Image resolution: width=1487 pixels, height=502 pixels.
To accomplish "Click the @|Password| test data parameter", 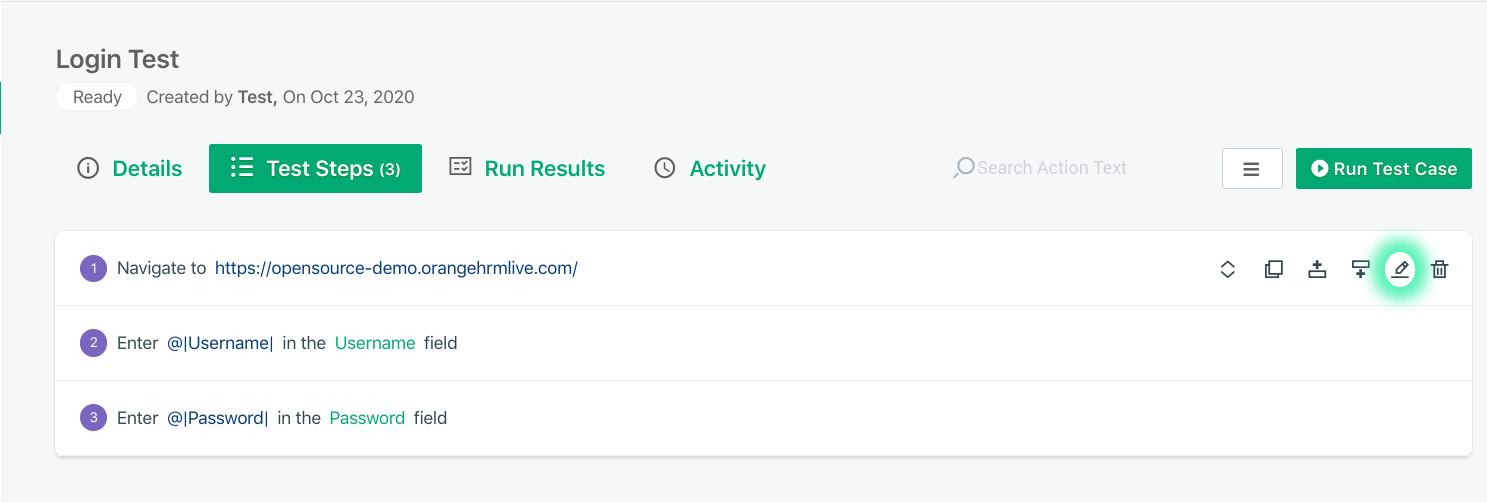I will (218, 418).
